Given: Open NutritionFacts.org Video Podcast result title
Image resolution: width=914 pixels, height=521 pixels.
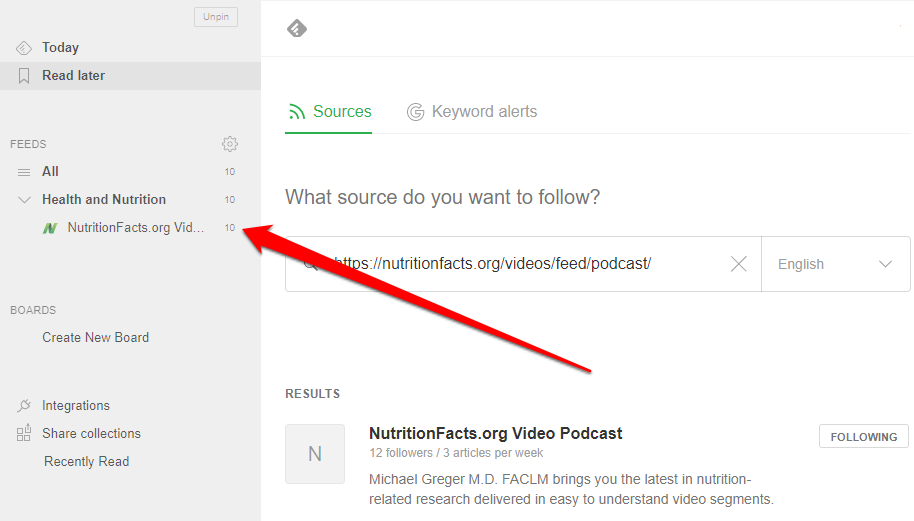Looking at the screenshot, I should point(495,433).
